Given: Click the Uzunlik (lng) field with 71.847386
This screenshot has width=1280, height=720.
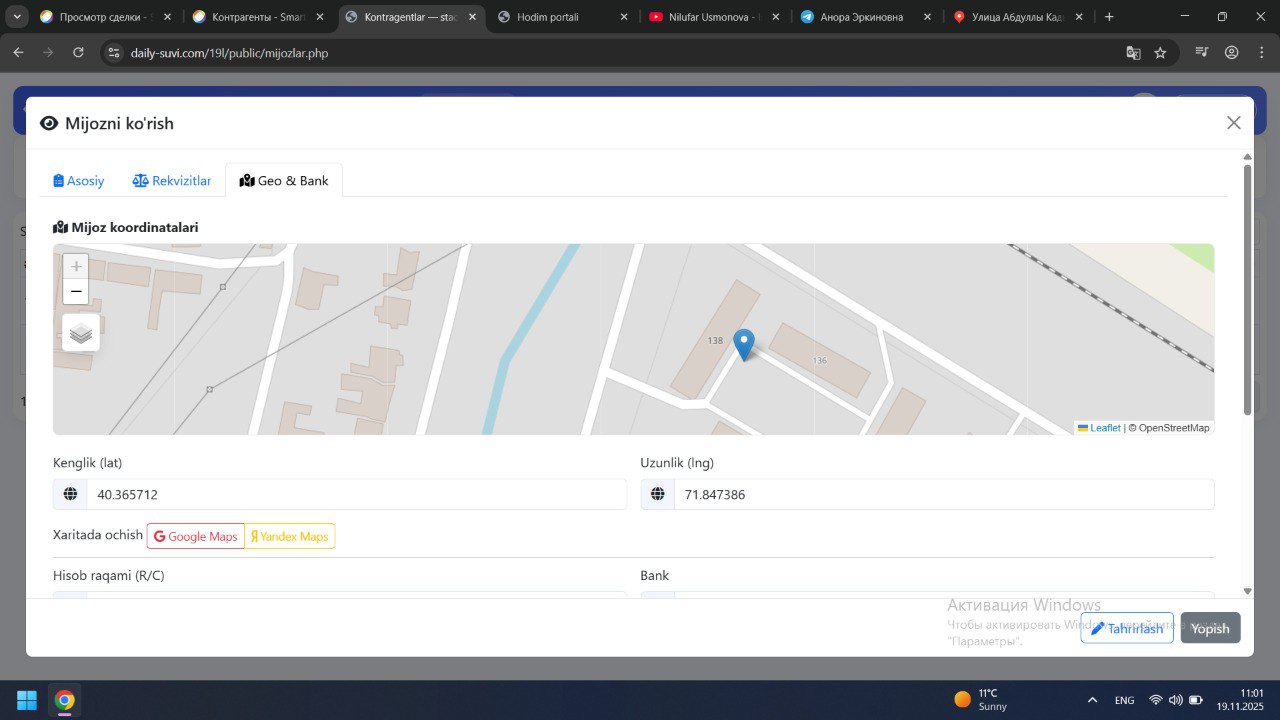Looking at the screenshot, I should tap(944, 494).
